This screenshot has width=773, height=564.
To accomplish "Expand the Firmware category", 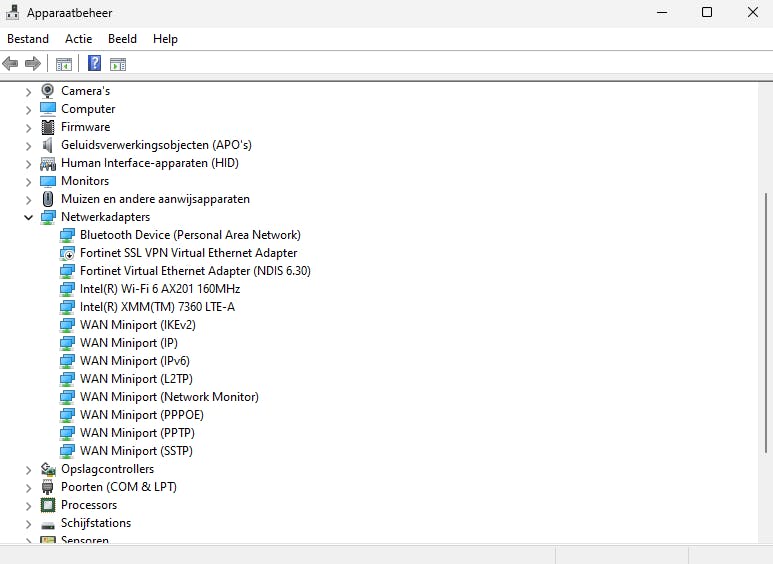I will (29, 128).
